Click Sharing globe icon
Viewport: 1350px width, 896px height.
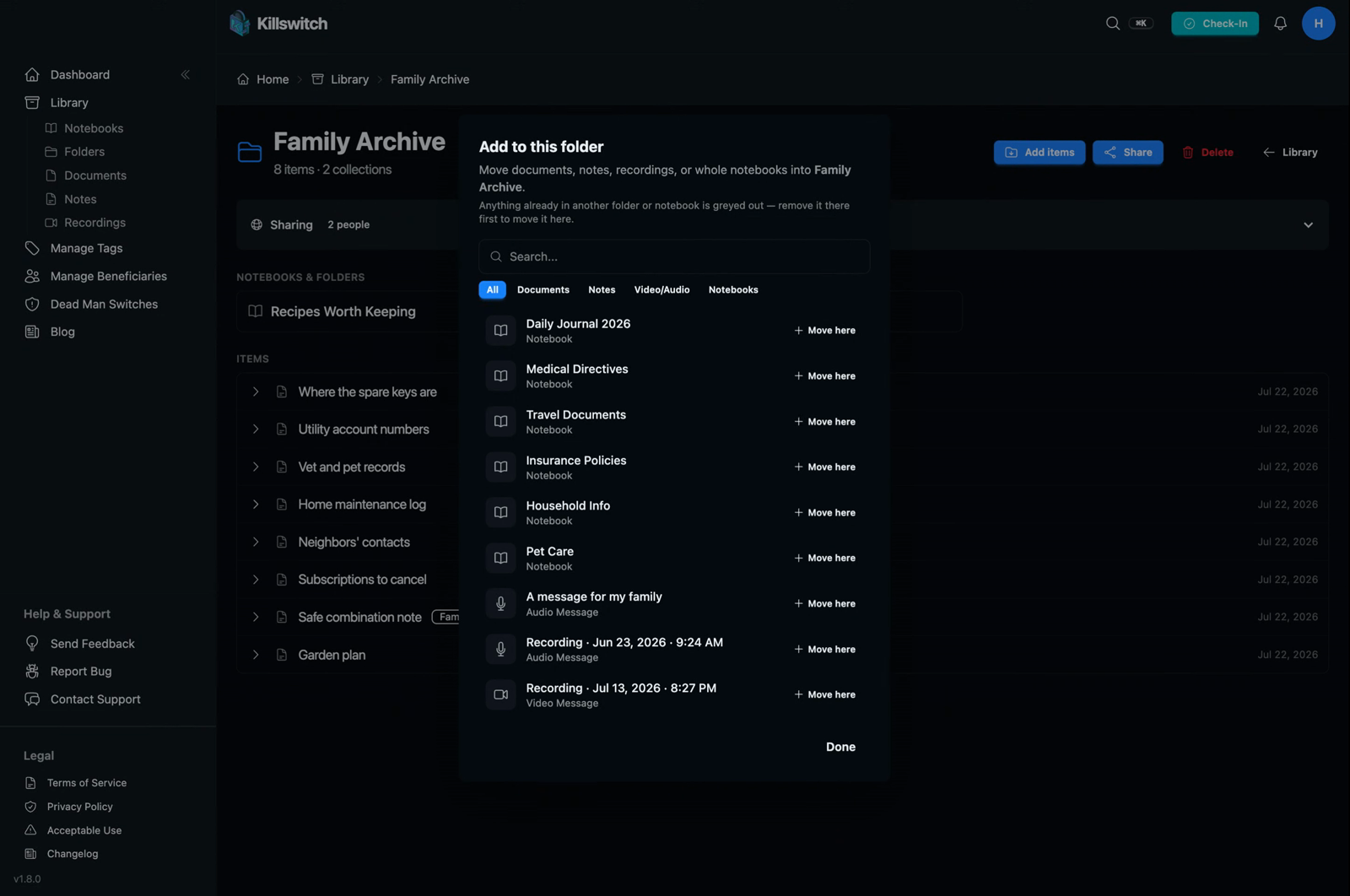coord(256,224)
